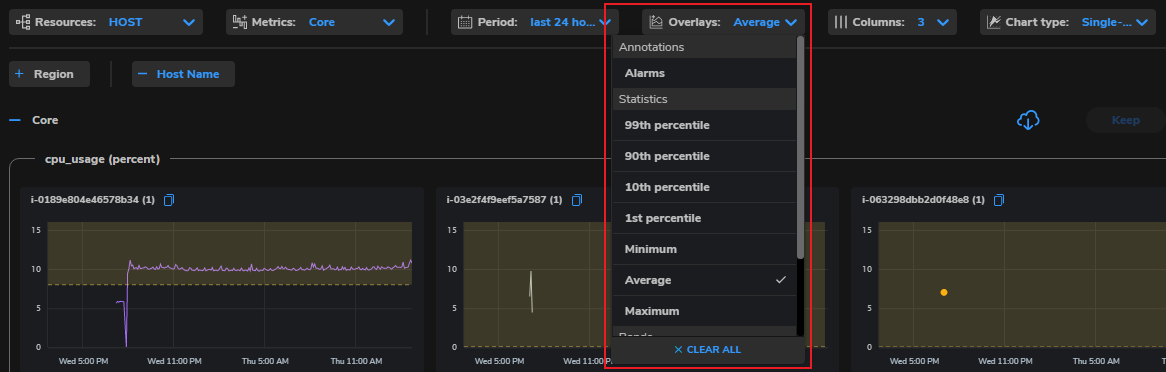
Task: Download the charts via the cloud icon
Action: [1028, 120]
